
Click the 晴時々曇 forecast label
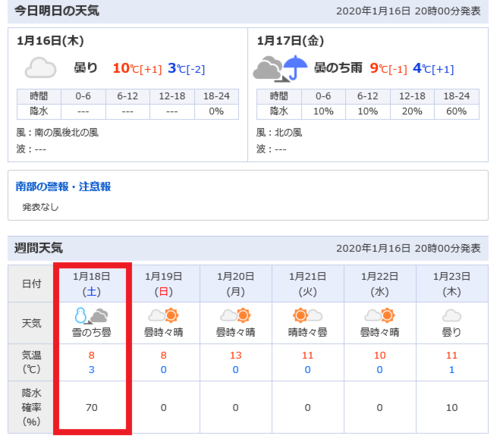click(307, 332)
